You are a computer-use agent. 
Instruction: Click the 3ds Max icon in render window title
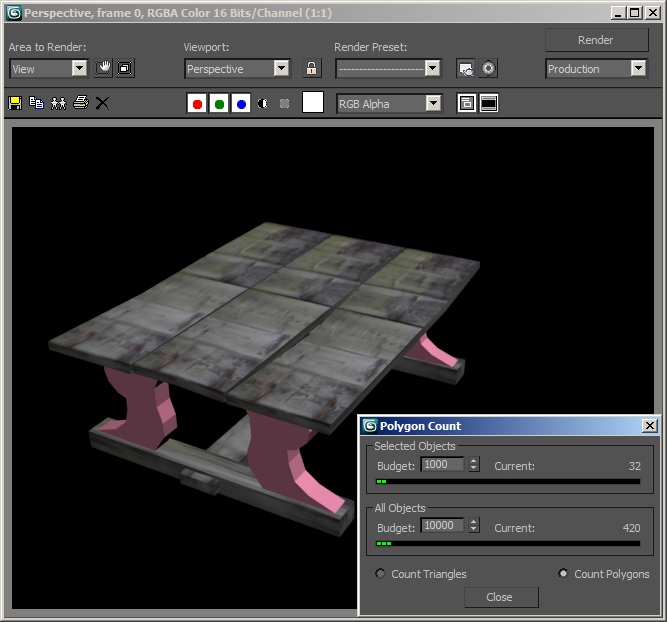(14, 13)
